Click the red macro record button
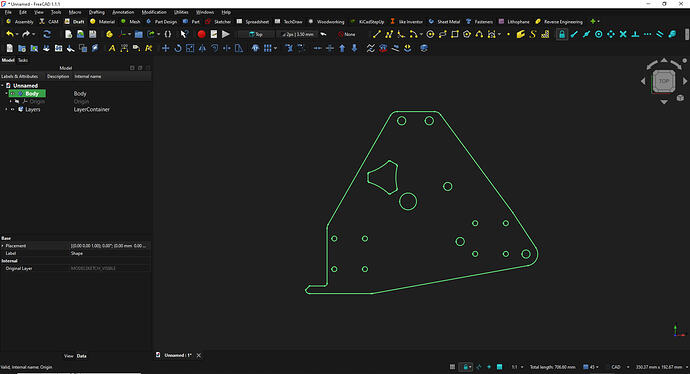The width and height of the screenshot is (690, 374). (201, 34)
